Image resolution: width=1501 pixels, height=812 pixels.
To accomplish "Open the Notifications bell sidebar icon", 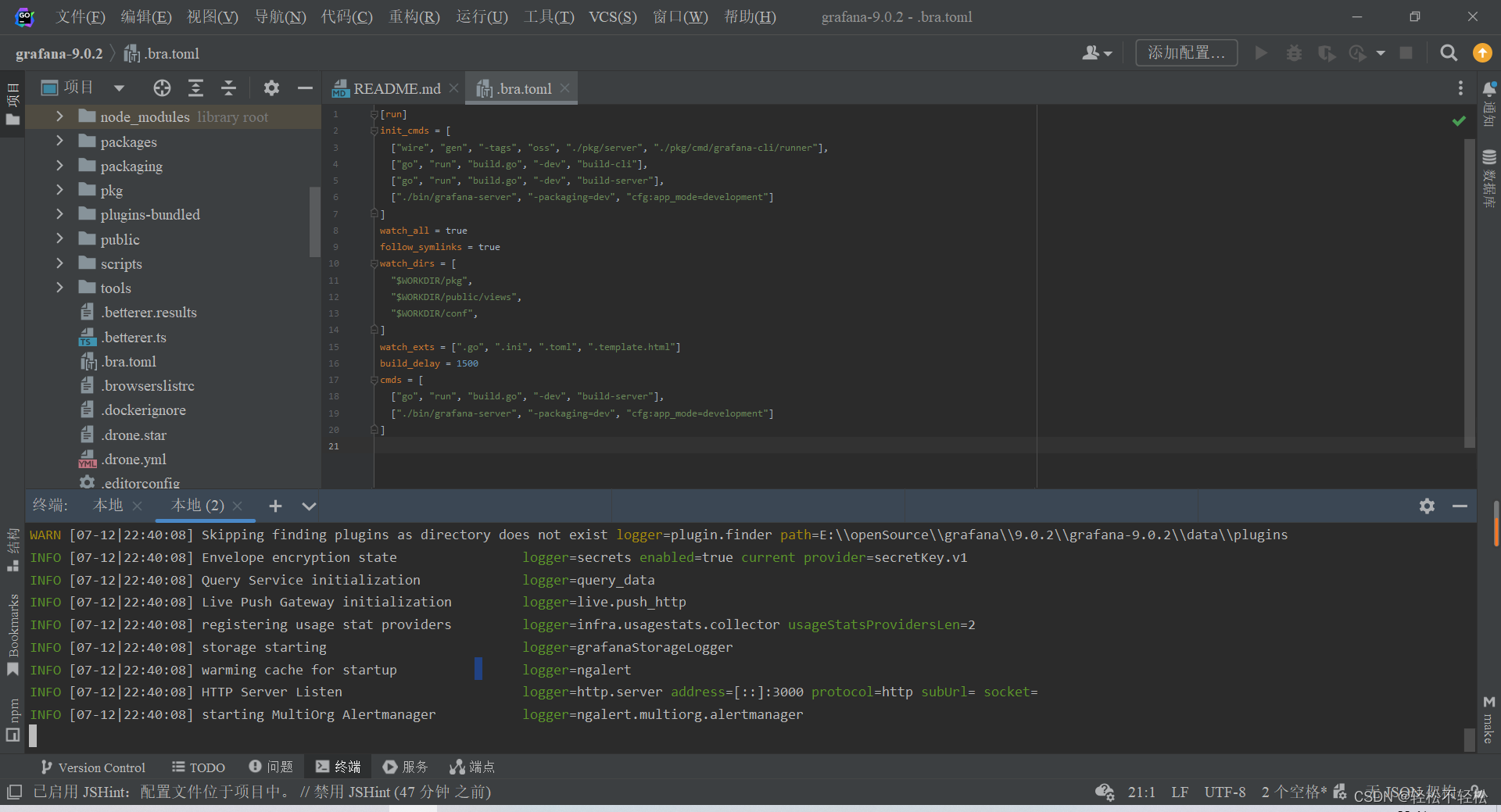I will click(x=1489, y=103).
